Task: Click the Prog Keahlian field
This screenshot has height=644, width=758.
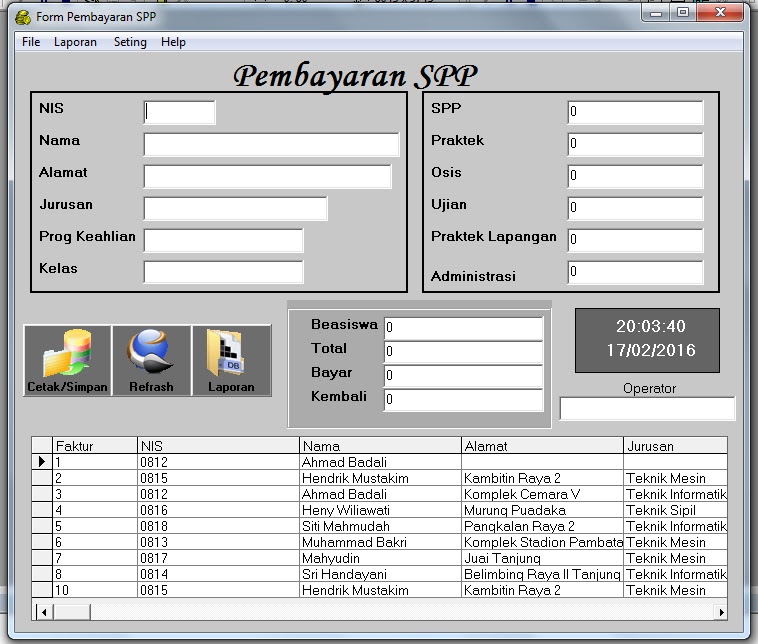Action: tap(223, 240)
